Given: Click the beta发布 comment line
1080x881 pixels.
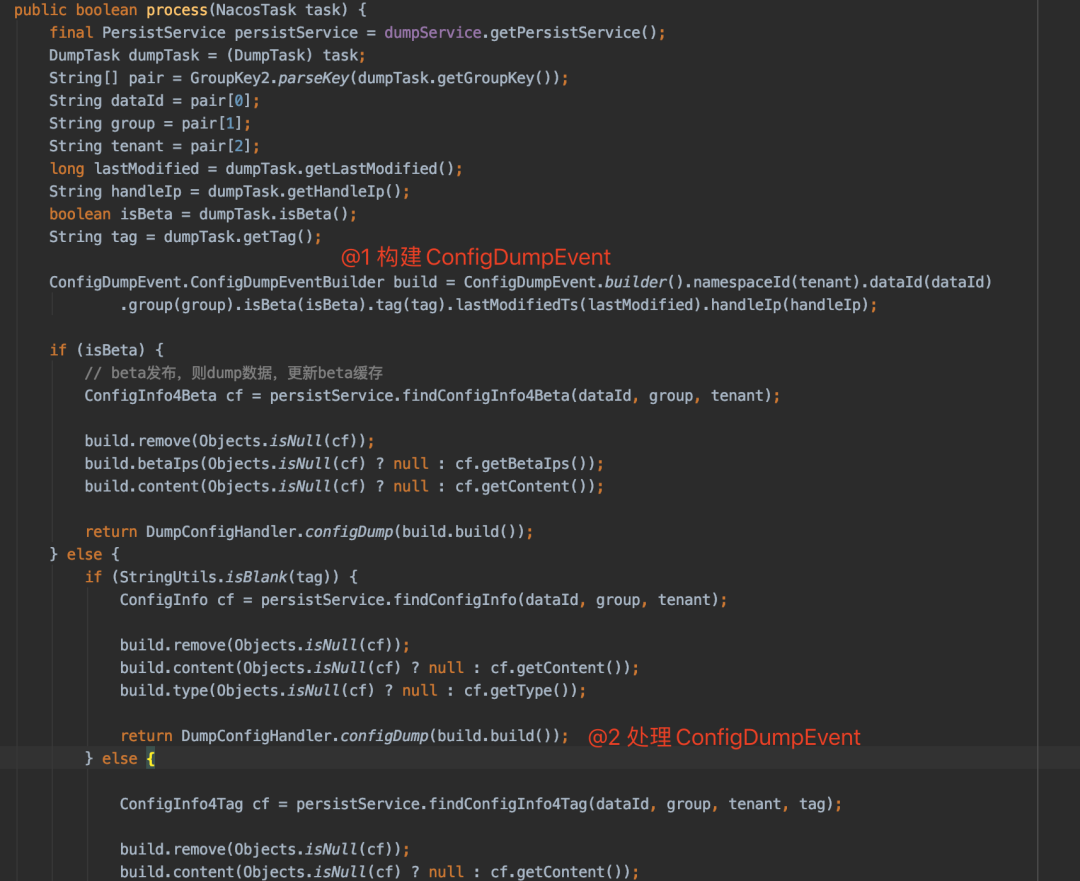Looking at the screenshot, I should coord(233,373).
